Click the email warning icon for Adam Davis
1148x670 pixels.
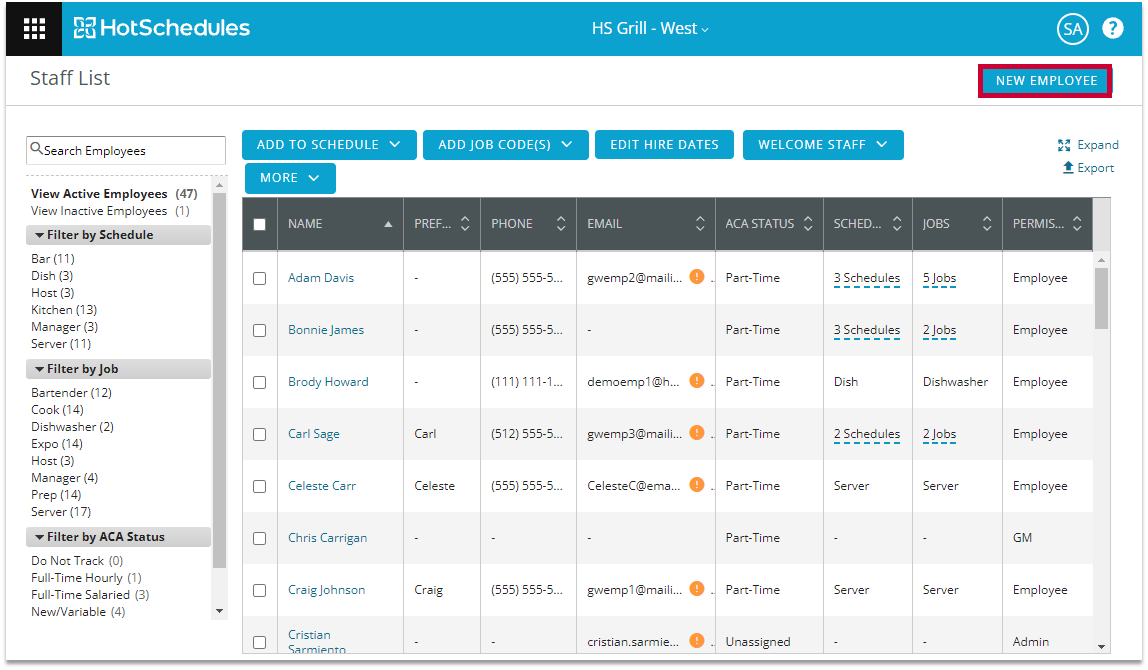pyautogui.click(x=697, y=277)
